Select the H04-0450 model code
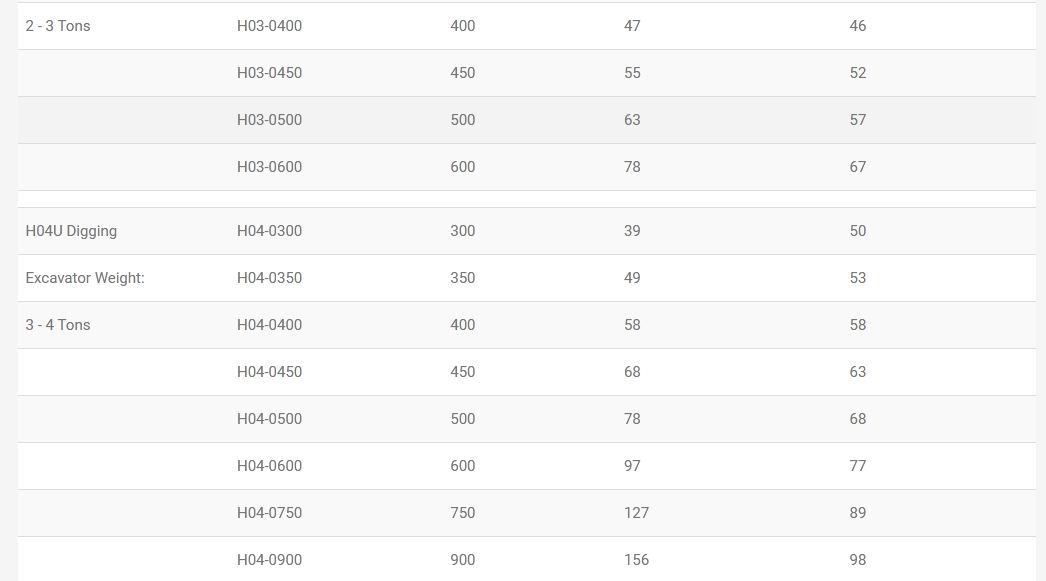Screen dimensions: 1046x581 click(x=269, y=372)
